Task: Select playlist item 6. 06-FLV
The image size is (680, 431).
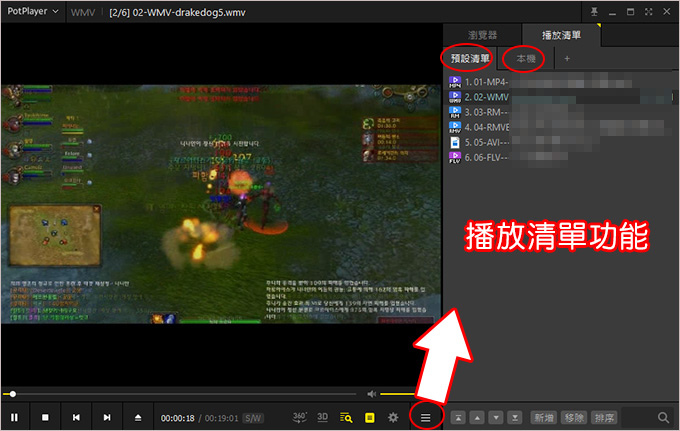Action: click(x=561, y=157)
